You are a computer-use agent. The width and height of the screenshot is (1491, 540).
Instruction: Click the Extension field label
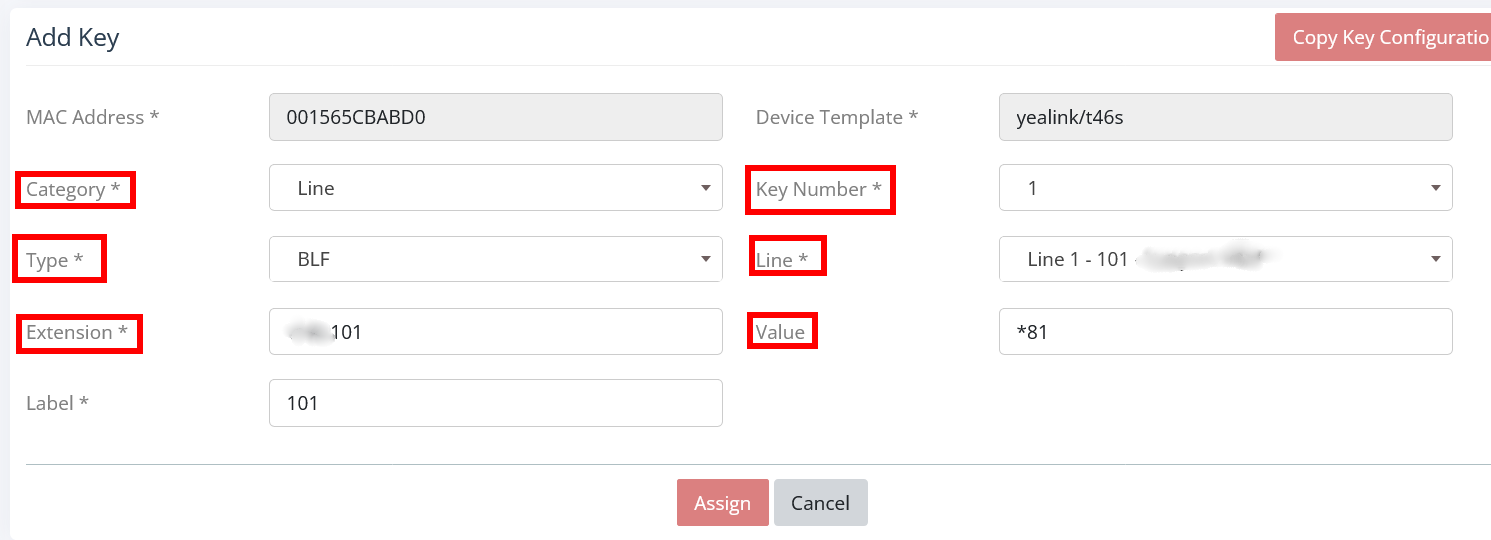[76, 333]
